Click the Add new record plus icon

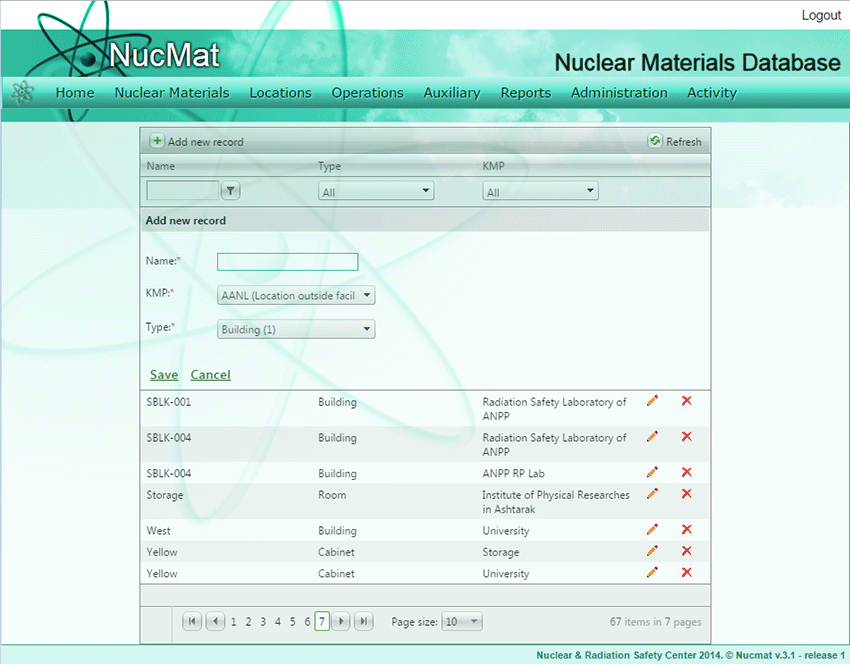click(157, 142)
